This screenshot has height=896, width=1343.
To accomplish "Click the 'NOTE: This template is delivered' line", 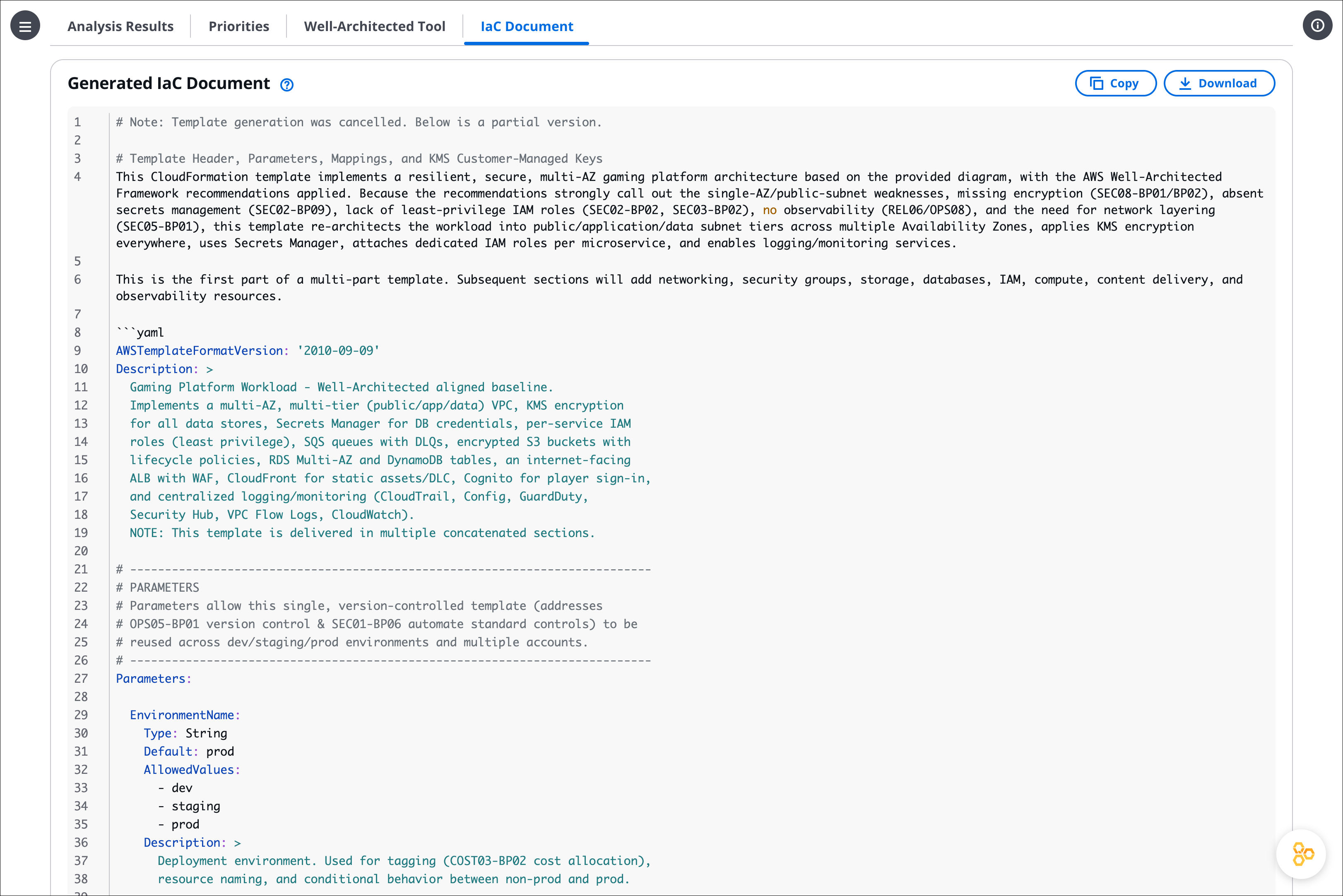I will click(362, 533).
